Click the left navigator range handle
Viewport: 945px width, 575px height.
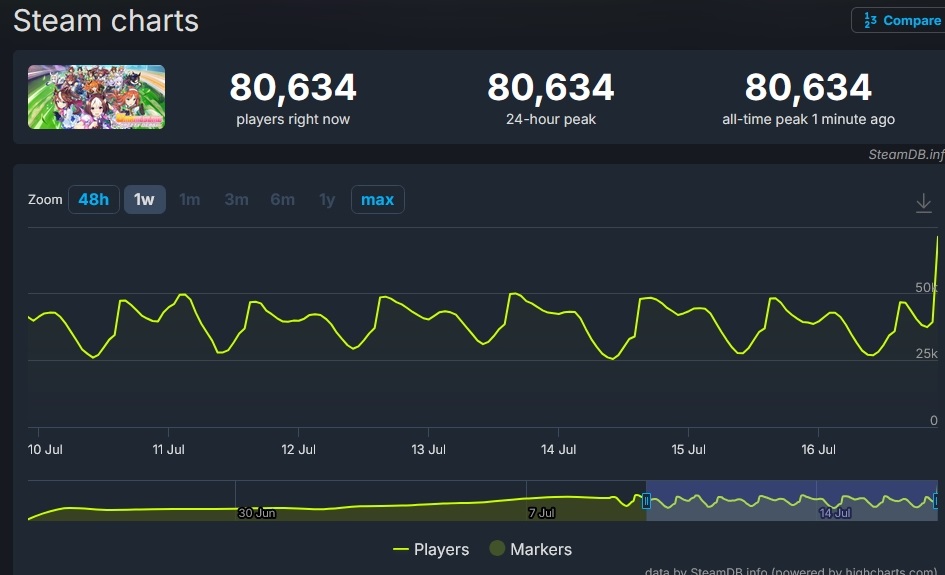[x=646, y=501]
